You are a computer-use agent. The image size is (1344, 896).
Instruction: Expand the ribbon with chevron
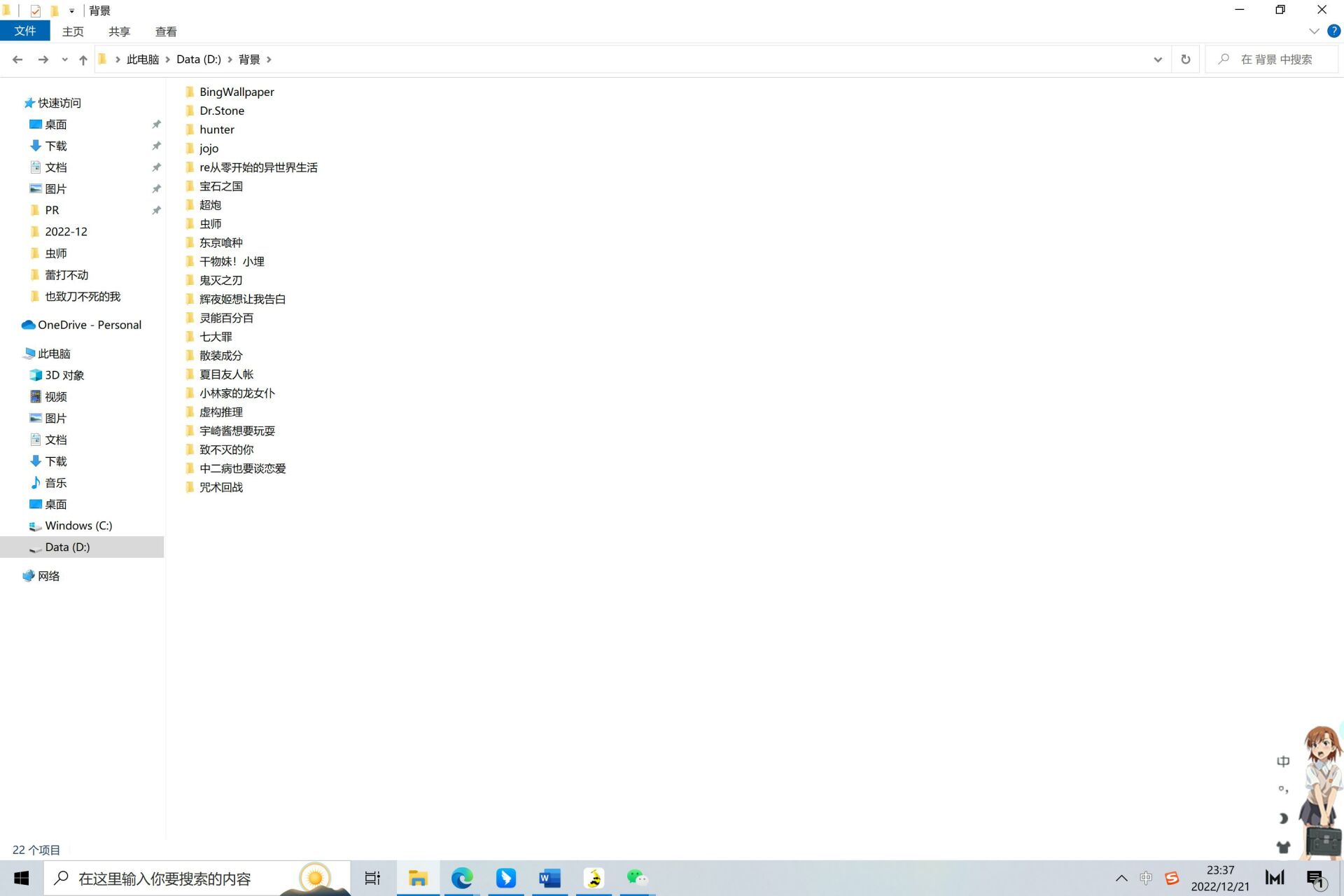coord(1314,31)
